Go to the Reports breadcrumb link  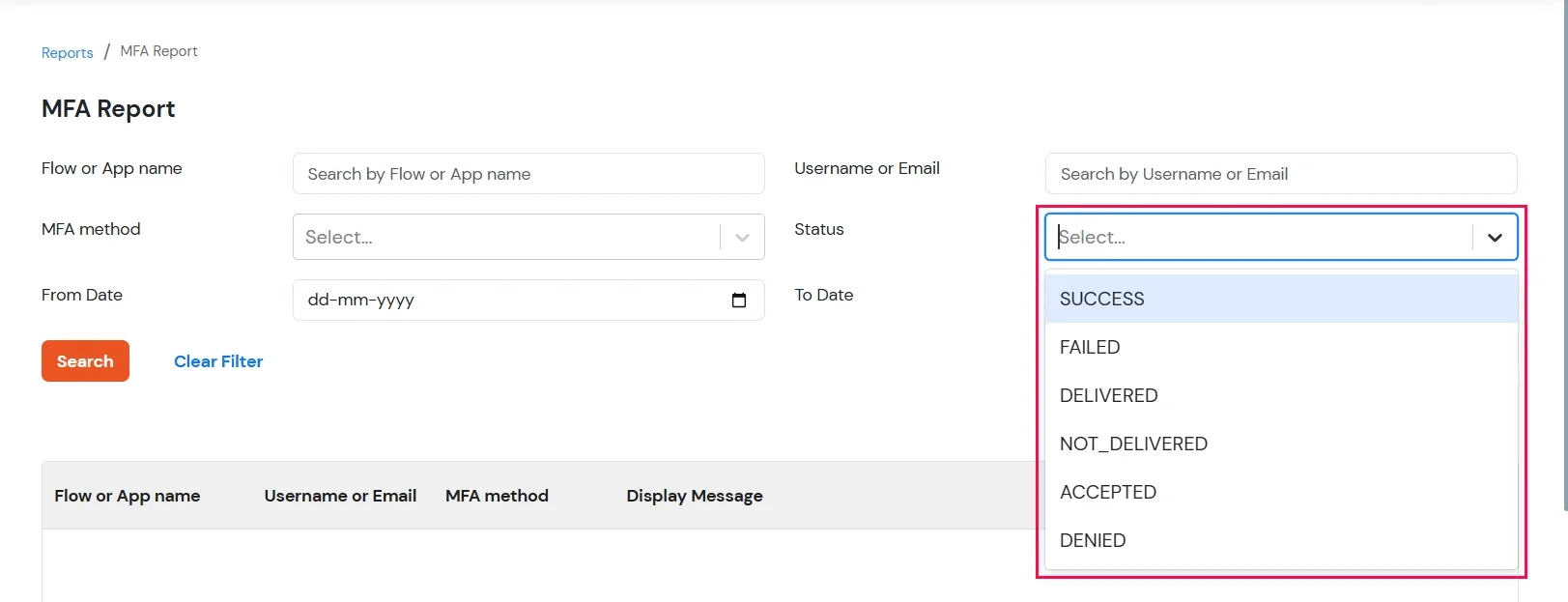pos(67,52)
